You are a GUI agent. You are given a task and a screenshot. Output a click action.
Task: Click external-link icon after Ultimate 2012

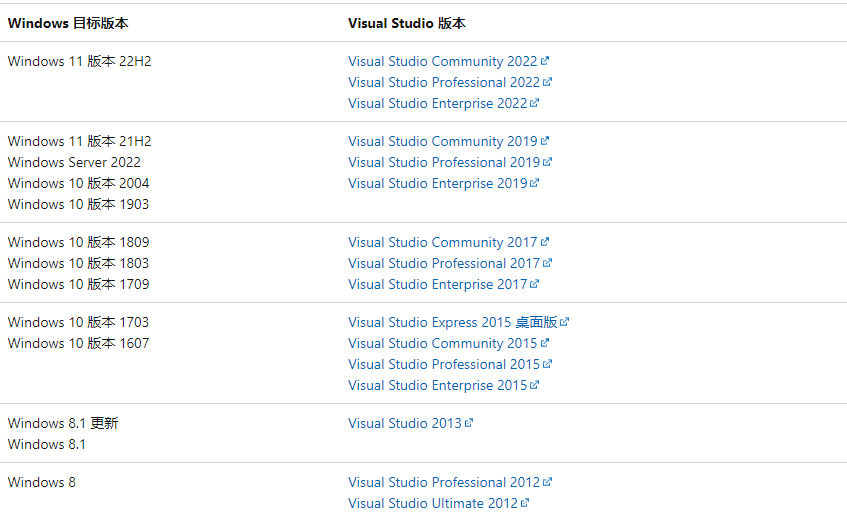coord(525,502)
